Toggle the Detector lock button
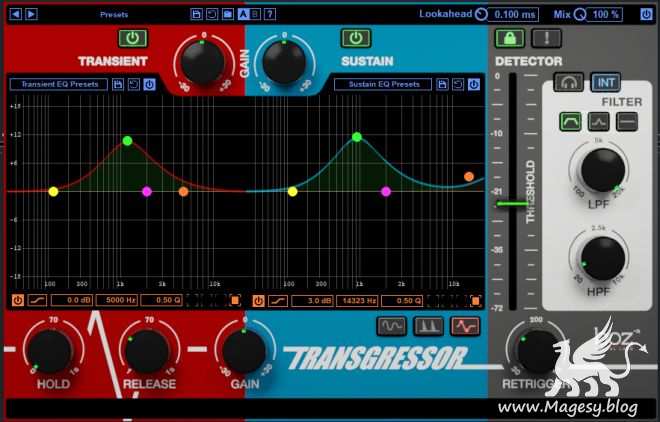This screenshot has height=422, width=660. pyautogui.click(x=510, y=38)
